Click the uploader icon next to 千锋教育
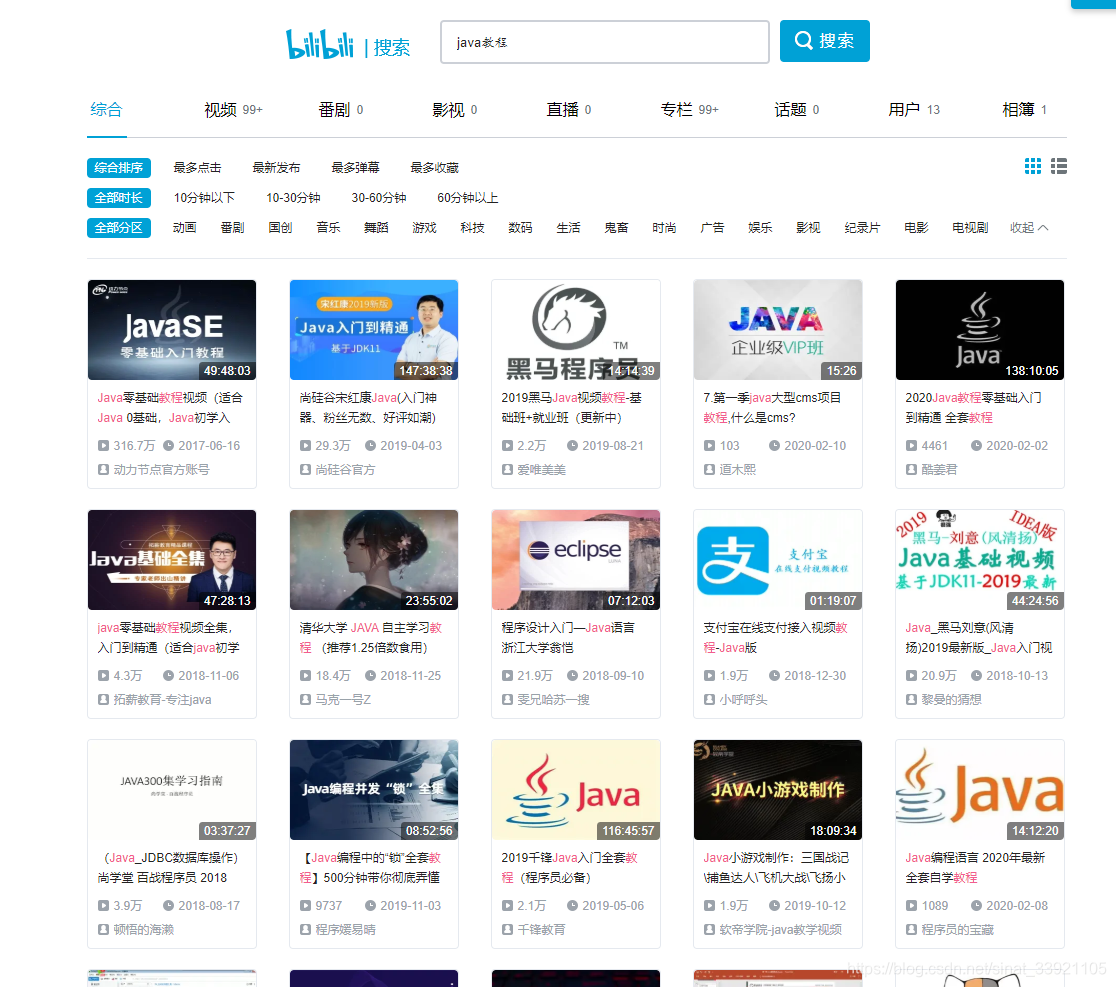This screenshot has height=987, width=1116. click(x=507, y=928)
